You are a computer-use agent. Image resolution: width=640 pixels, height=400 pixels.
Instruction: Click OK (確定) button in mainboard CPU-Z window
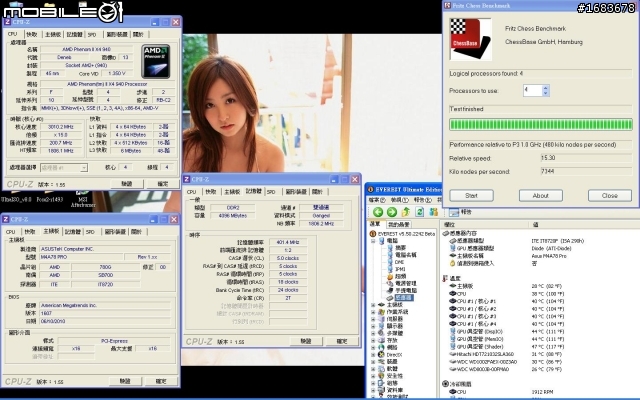tap(161, 381)
